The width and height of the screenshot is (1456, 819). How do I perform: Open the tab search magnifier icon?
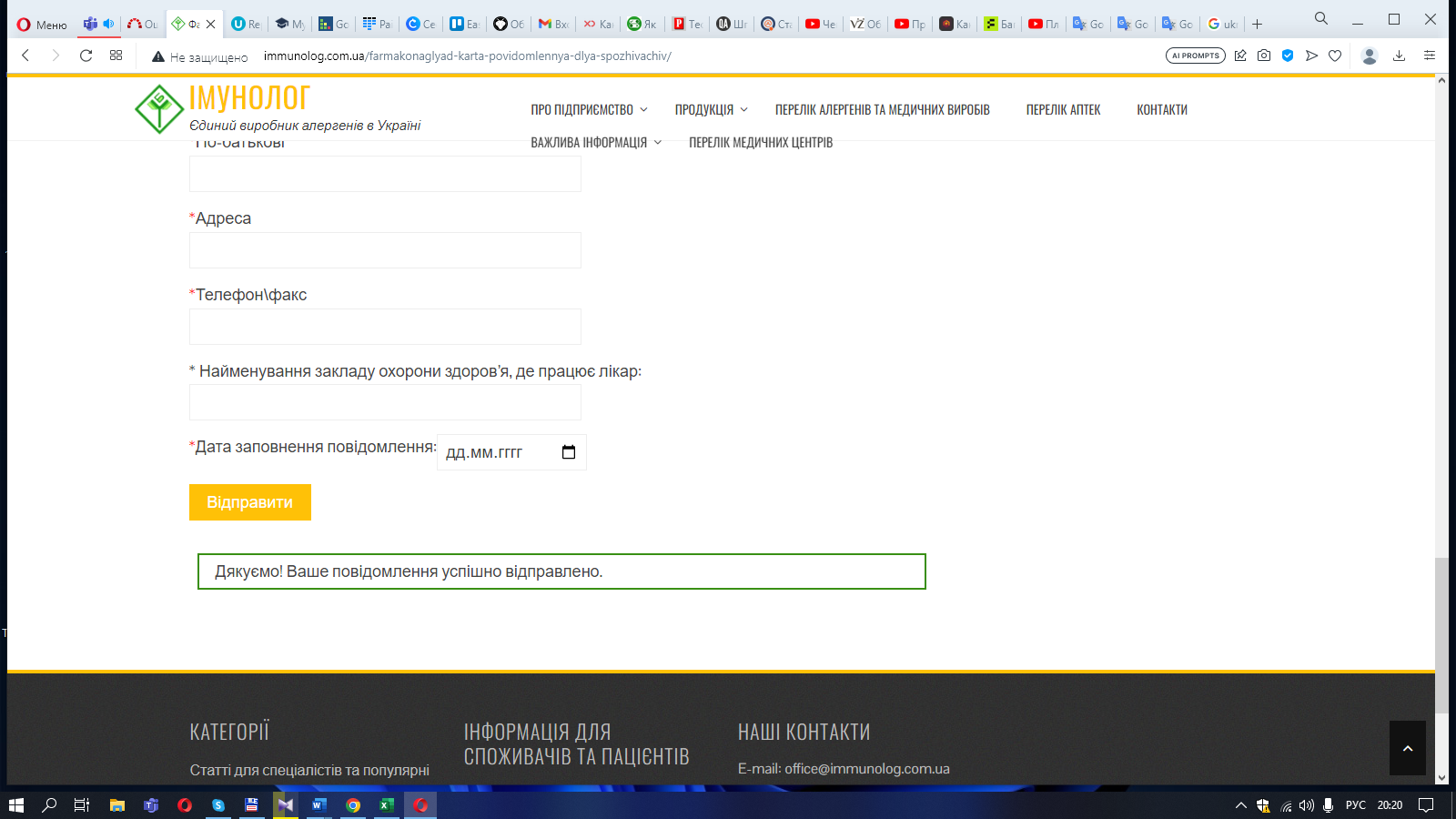coord(1320,18)
